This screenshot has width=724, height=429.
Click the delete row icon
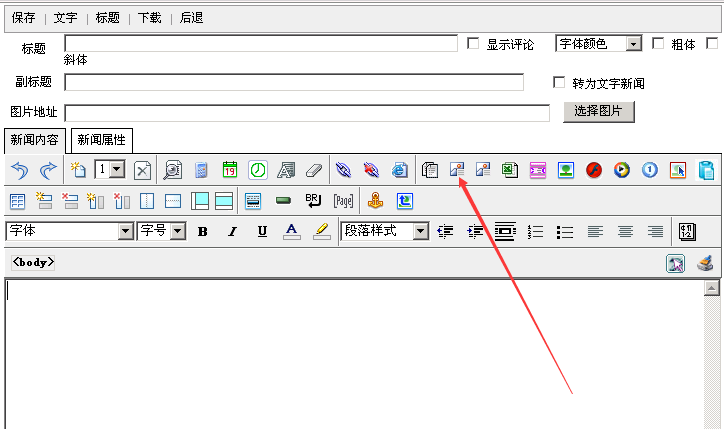click(x=70, y=201)
